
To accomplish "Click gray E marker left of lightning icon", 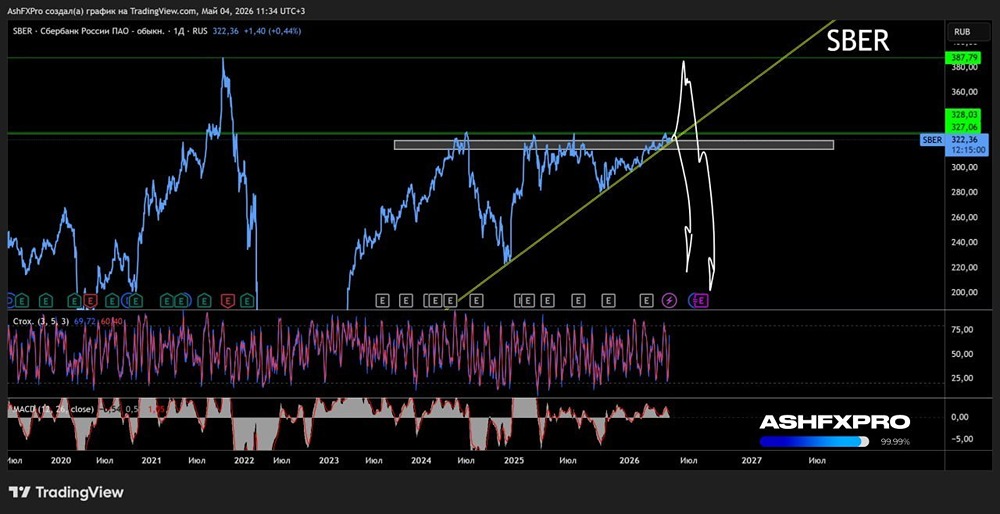I will 647,300.
